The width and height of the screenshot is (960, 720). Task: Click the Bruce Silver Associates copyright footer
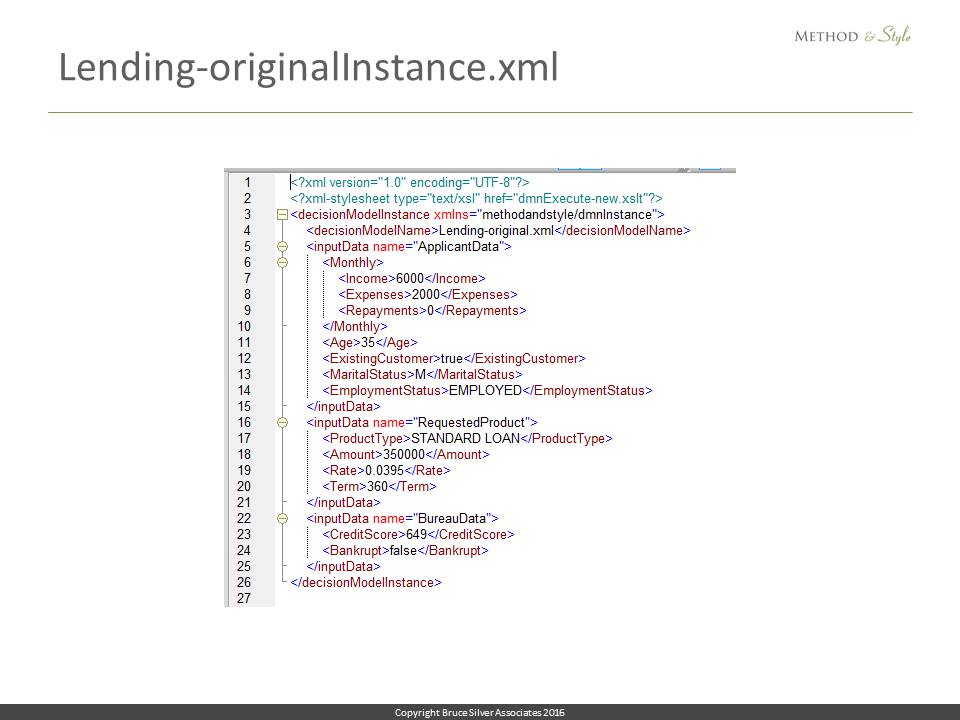tap(480, 712)
